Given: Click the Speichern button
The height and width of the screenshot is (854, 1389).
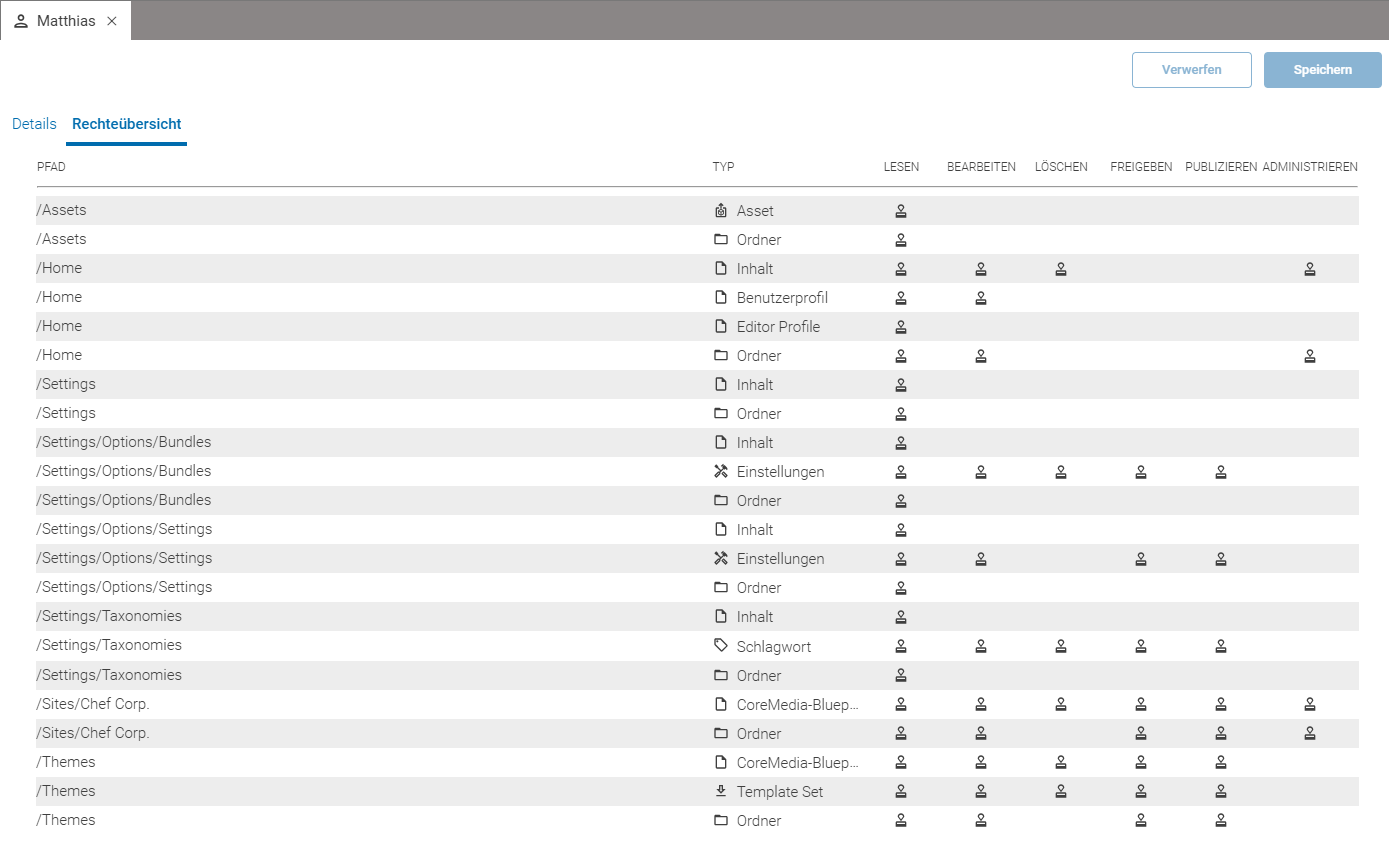Looking at the screenshot, I should 1323,70.
